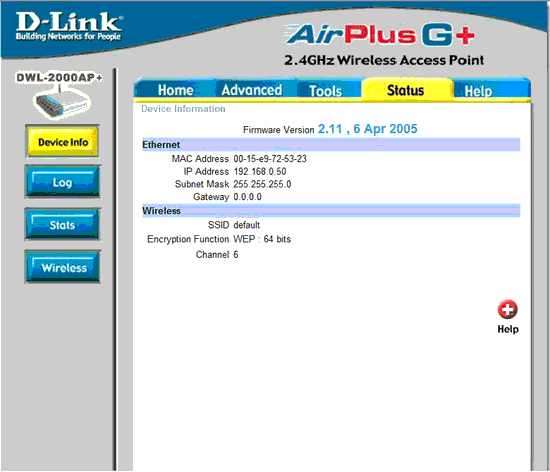The image size is (550, 472).
Task: Open the Help tab
Action: pyautogui.click(x=478, y=91)
